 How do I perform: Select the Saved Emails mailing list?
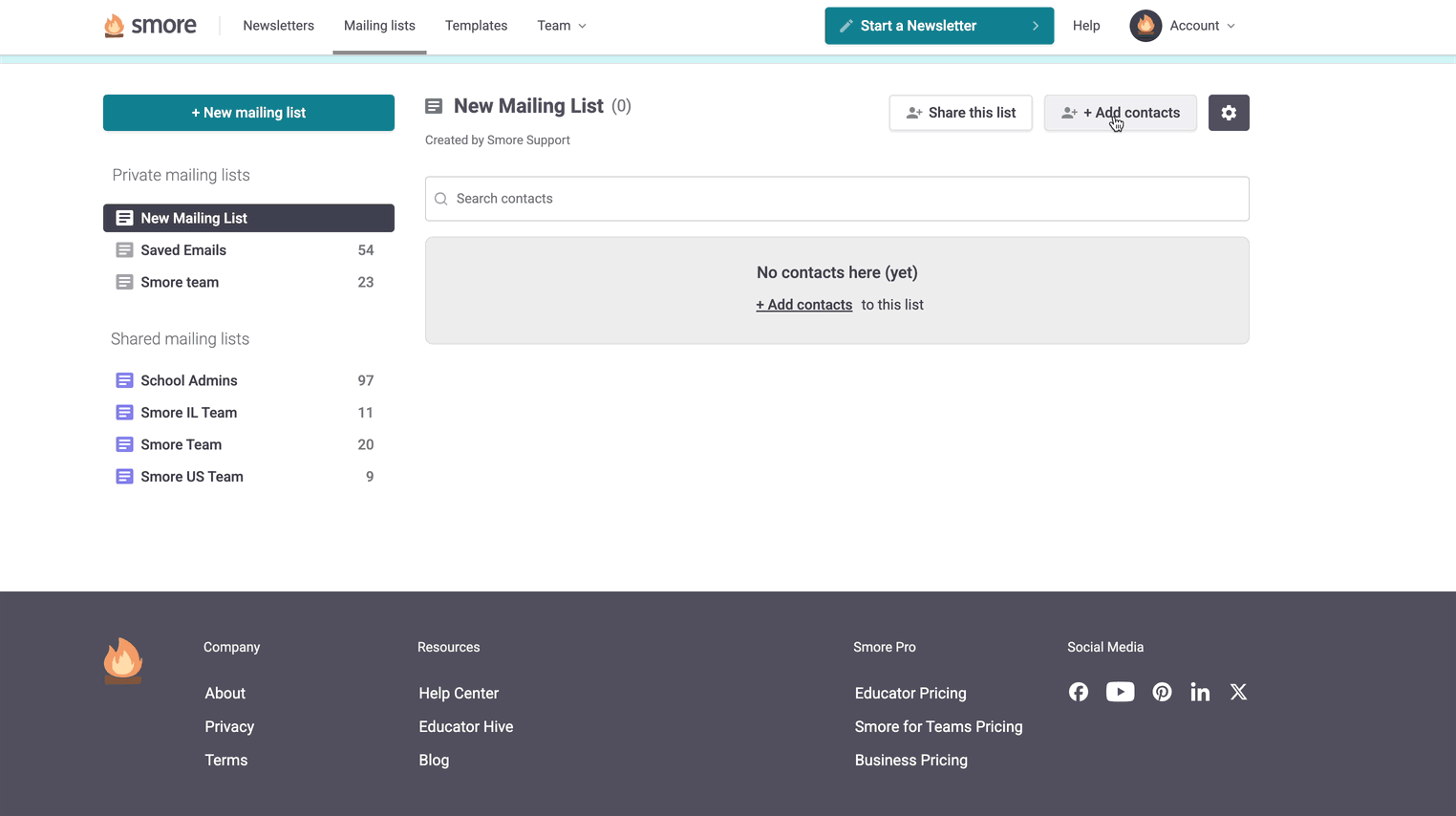(x=183, y=250)
